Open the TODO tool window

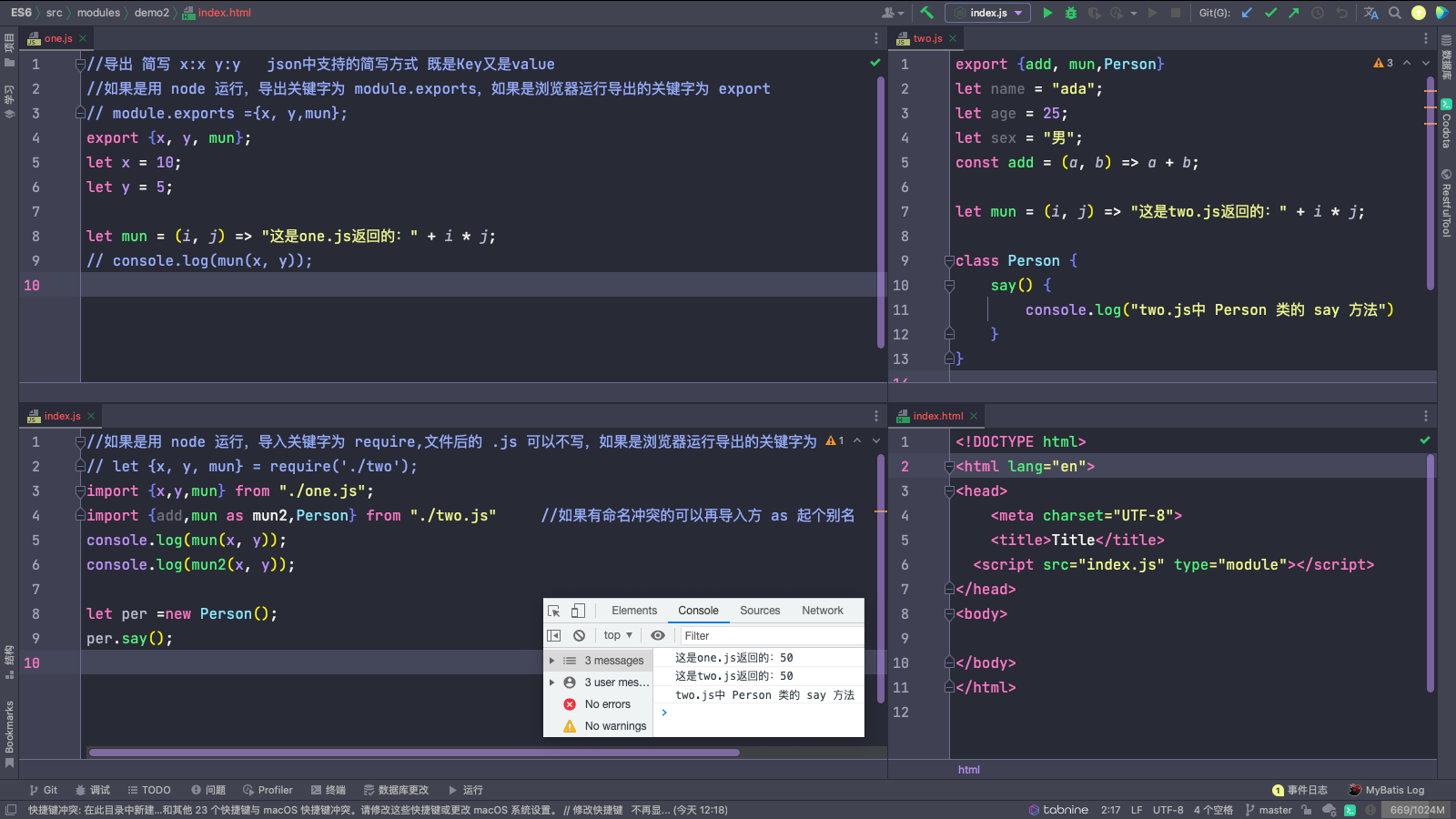tap(149, 790)
